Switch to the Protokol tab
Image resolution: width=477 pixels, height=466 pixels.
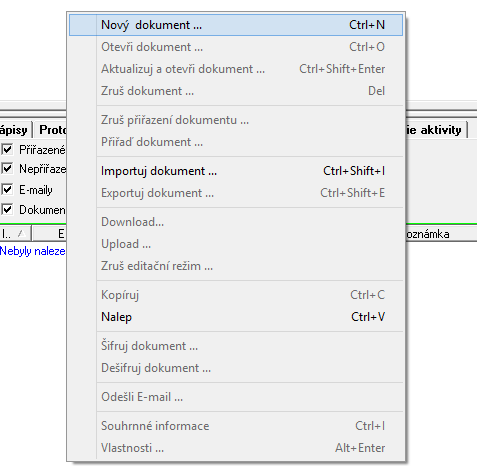(52, 130)
